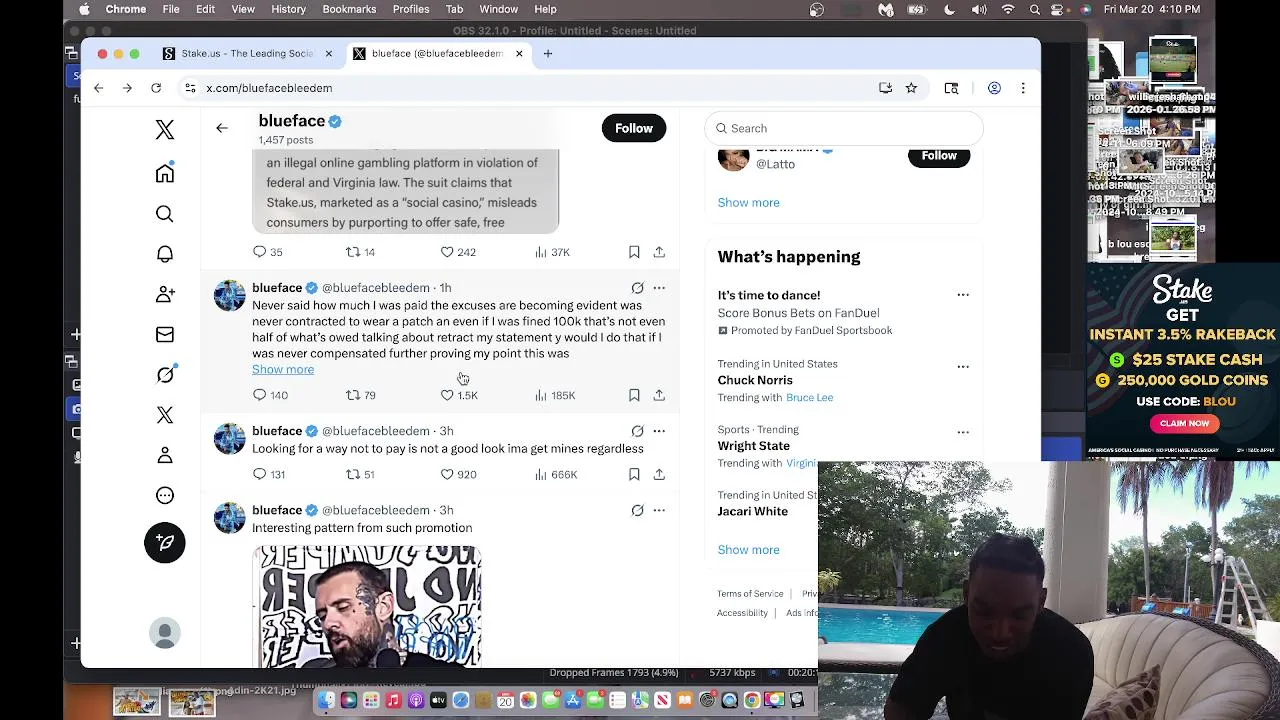The width and height of the screenshot is (1280, 720).
Task: Open Notifications bell icon
Action: click(x=165, y=254)
